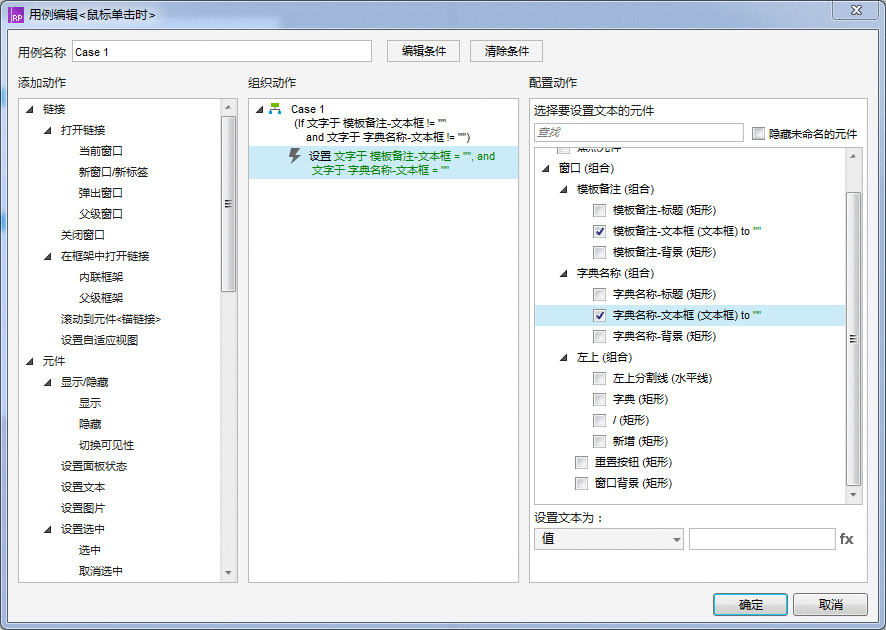Select 设置面板状态 action

[x=94, y=466]
